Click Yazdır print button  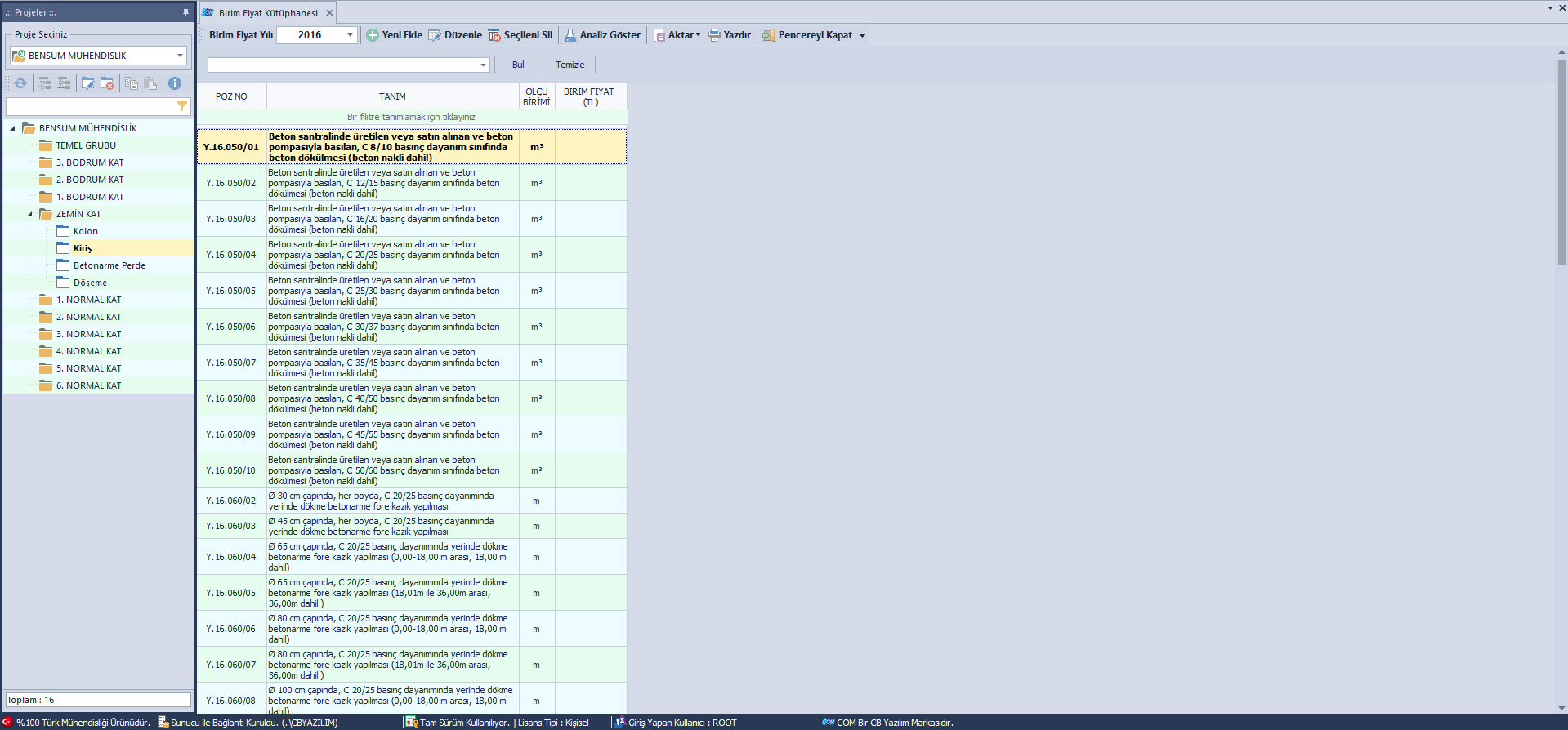[x=729, y=35]
